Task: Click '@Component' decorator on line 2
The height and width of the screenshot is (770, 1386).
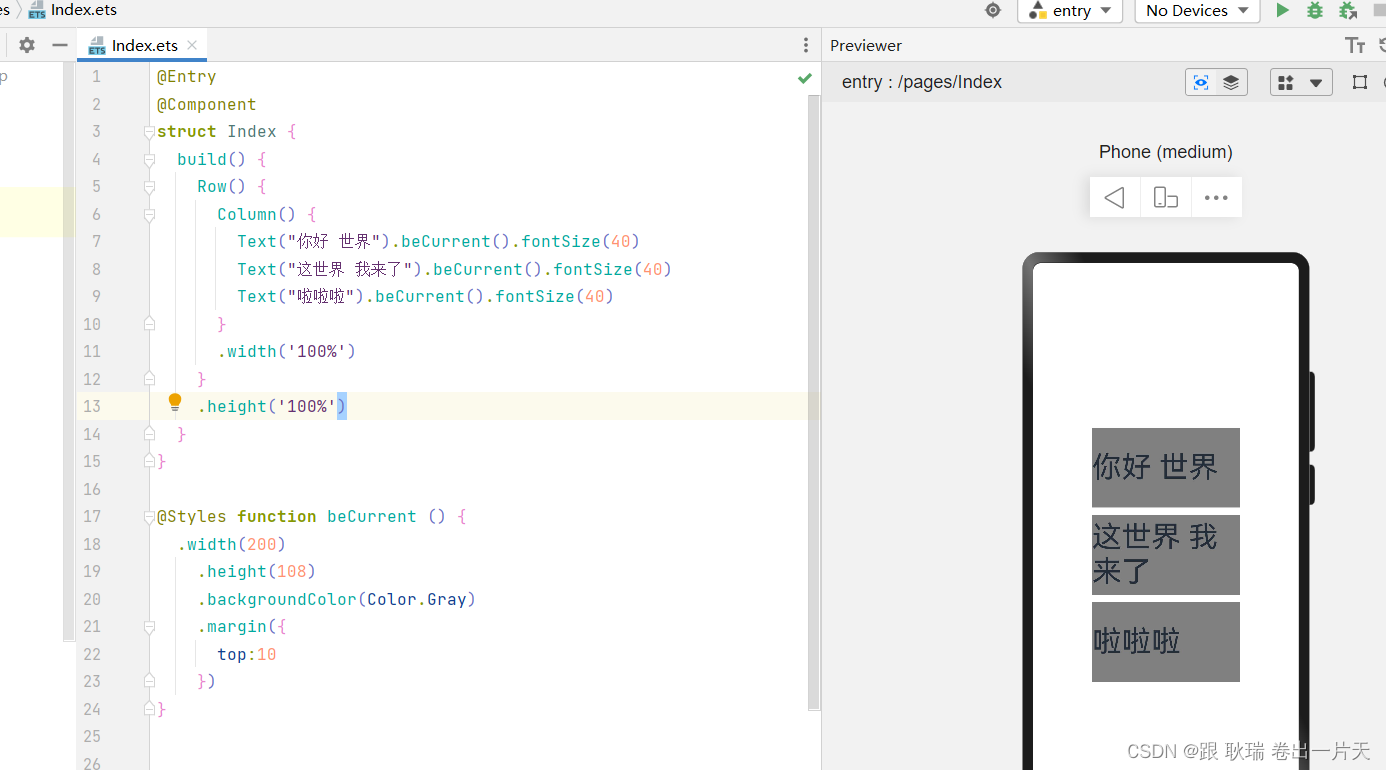Action: click(x=207, y=104)
